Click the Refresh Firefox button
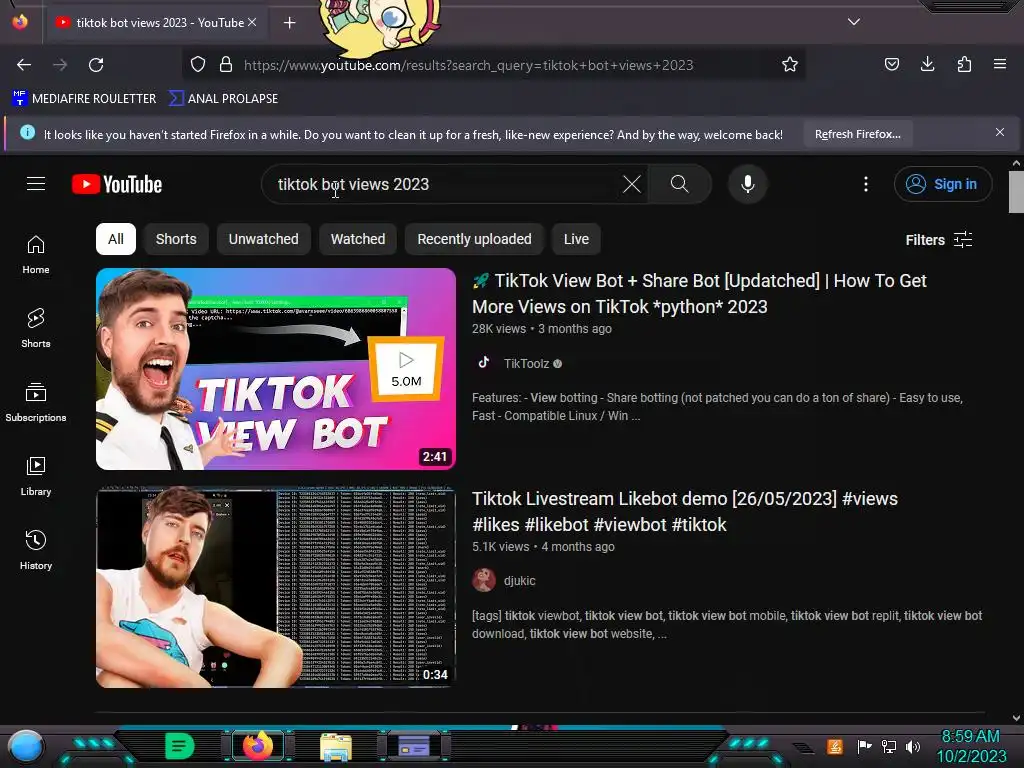The height and width of the screenshot is (768, 1024). click(857, 135)
